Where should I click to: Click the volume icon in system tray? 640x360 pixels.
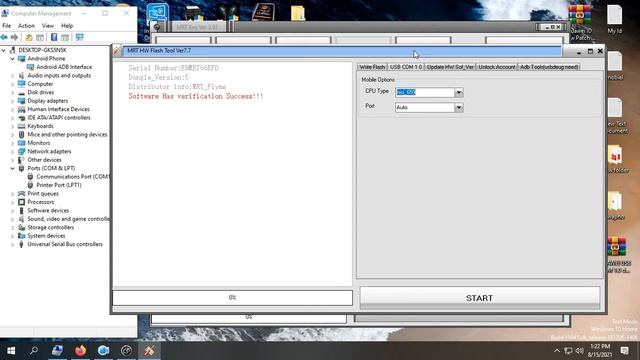tap(580, 351)
